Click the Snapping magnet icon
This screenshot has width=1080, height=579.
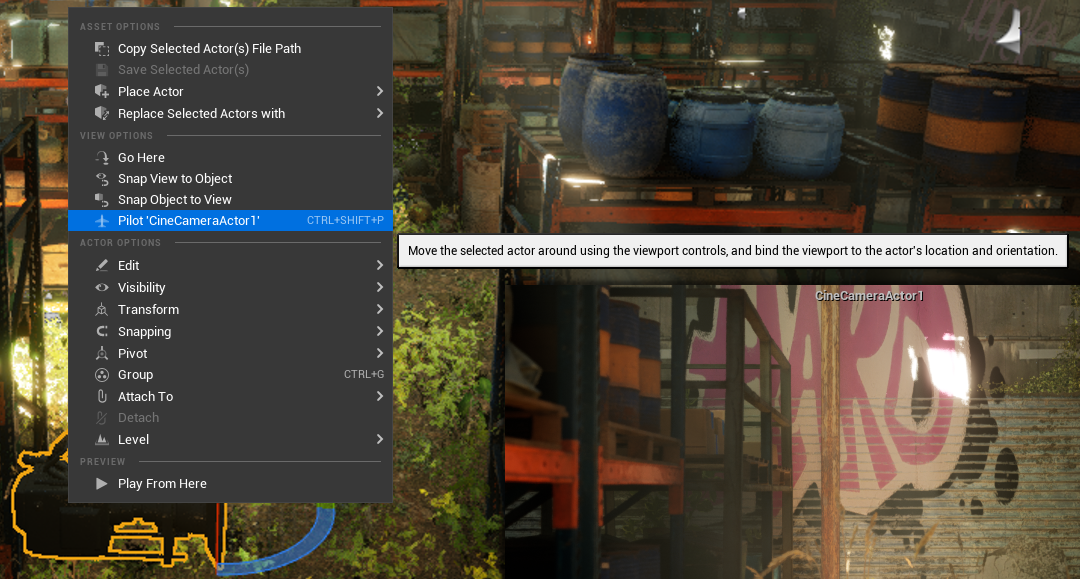pos(102,332)
